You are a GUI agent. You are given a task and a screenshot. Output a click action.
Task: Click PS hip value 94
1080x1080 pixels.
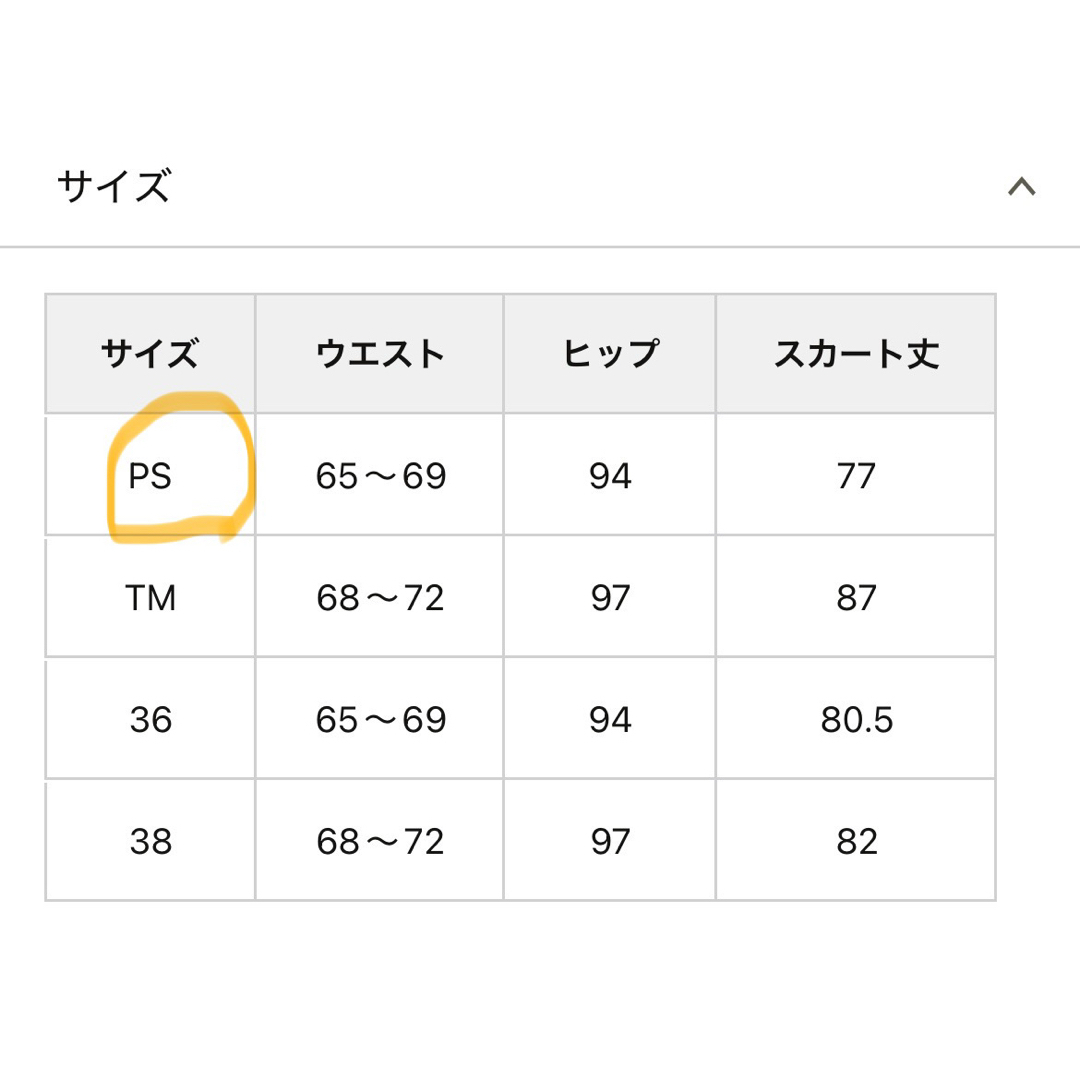(610, 475)
